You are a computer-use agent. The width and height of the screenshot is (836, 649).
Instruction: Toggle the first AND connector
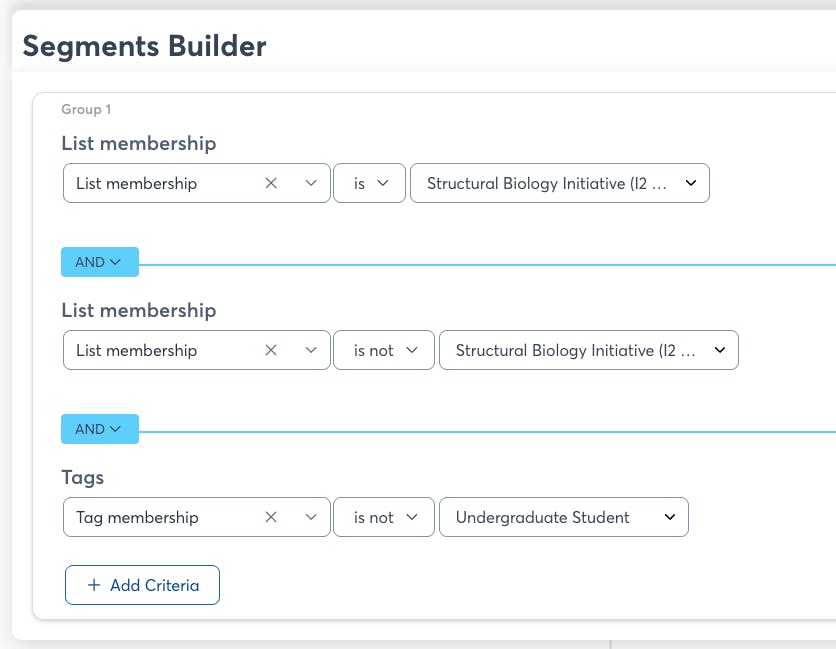99,262
